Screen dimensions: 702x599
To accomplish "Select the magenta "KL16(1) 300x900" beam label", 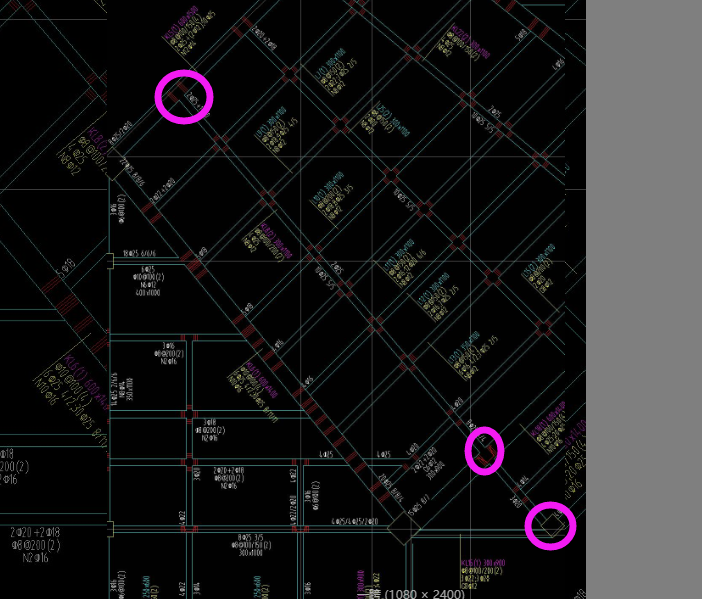I will click(483, 563).
